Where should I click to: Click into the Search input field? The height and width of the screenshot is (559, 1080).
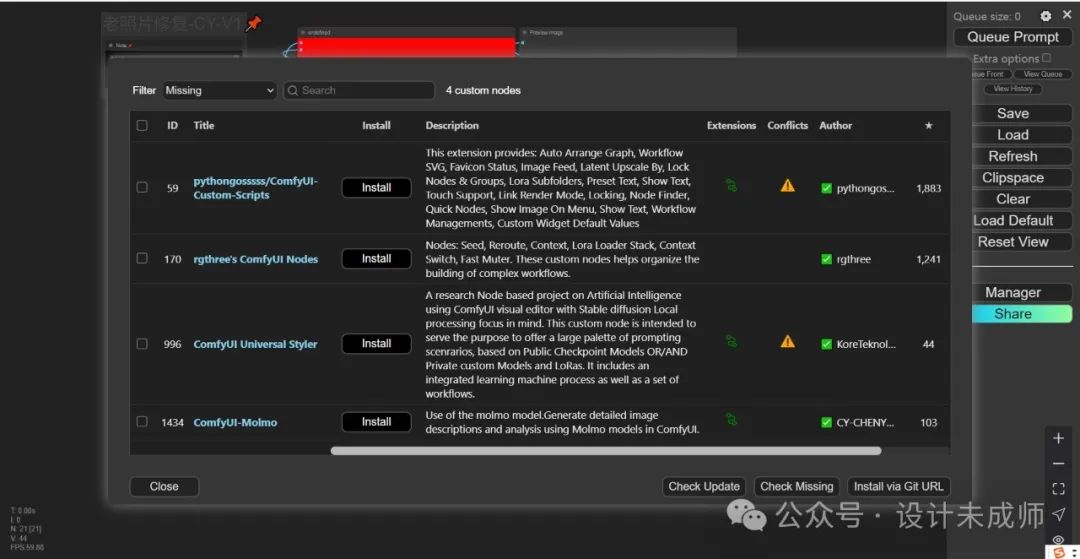pyautogui.click(x=360, y=90)
